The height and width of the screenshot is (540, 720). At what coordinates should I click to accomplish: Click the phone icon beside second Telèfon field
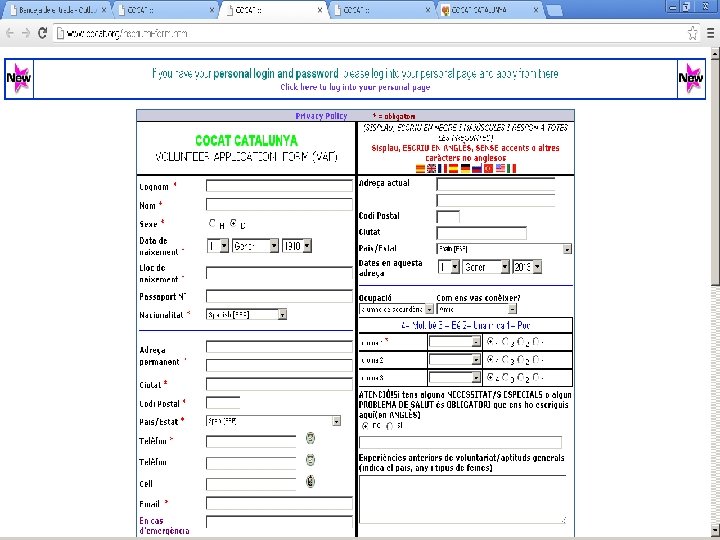310,460
